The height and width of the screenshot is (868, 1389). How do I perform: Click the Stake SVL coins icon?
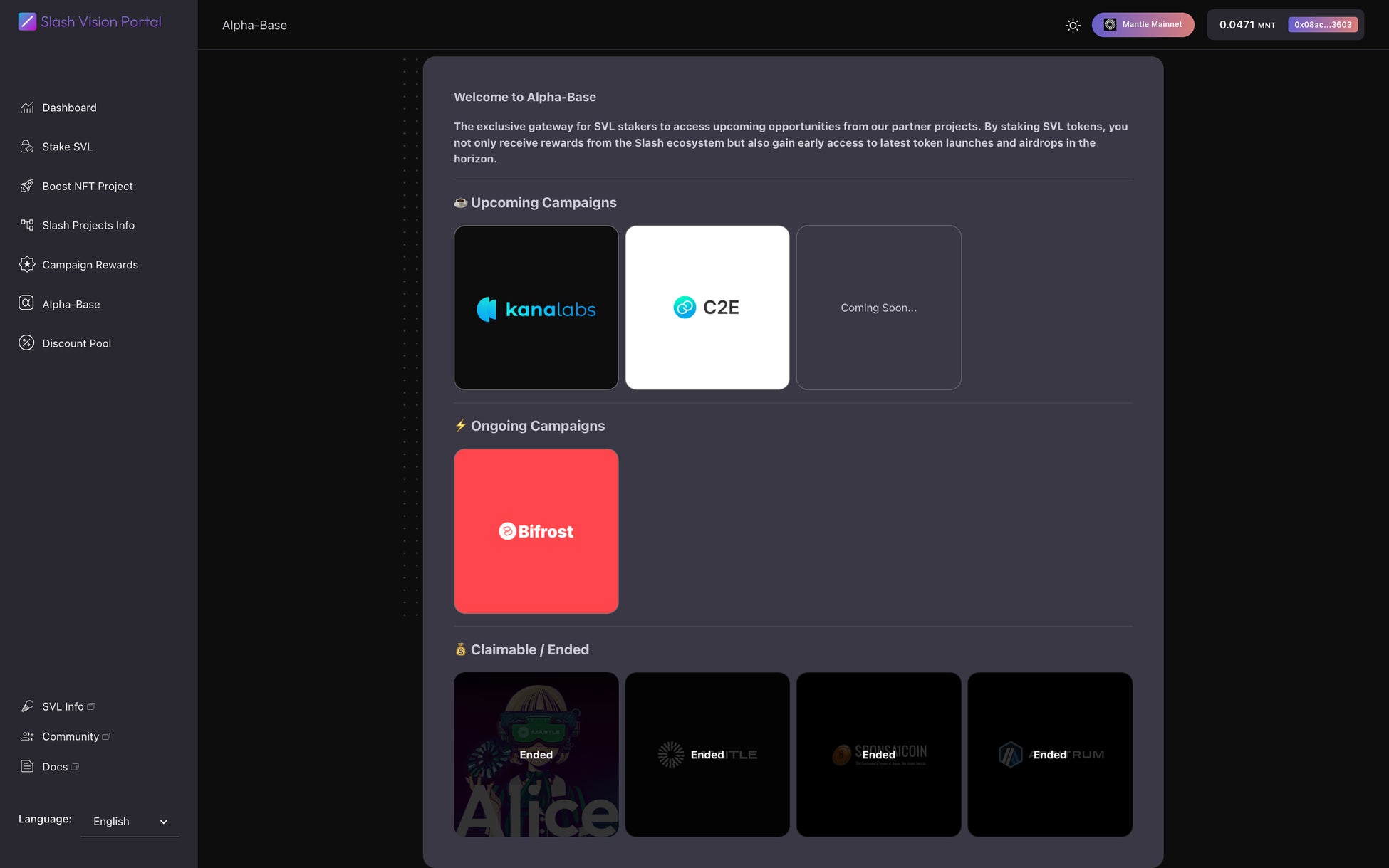[27, 147]
